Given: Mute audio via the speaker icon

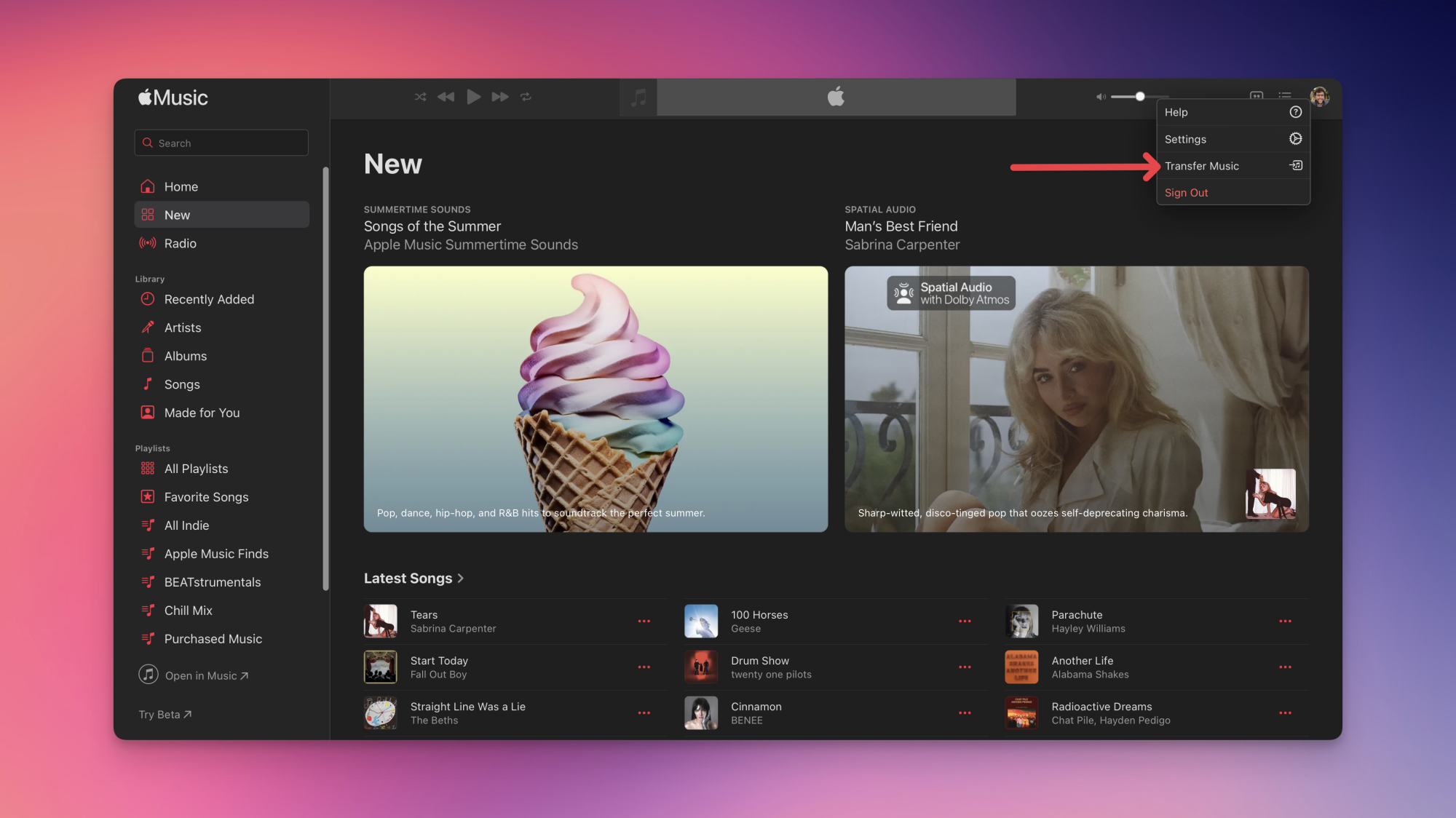Looking at the screenshot, I should coord(1101,97).
